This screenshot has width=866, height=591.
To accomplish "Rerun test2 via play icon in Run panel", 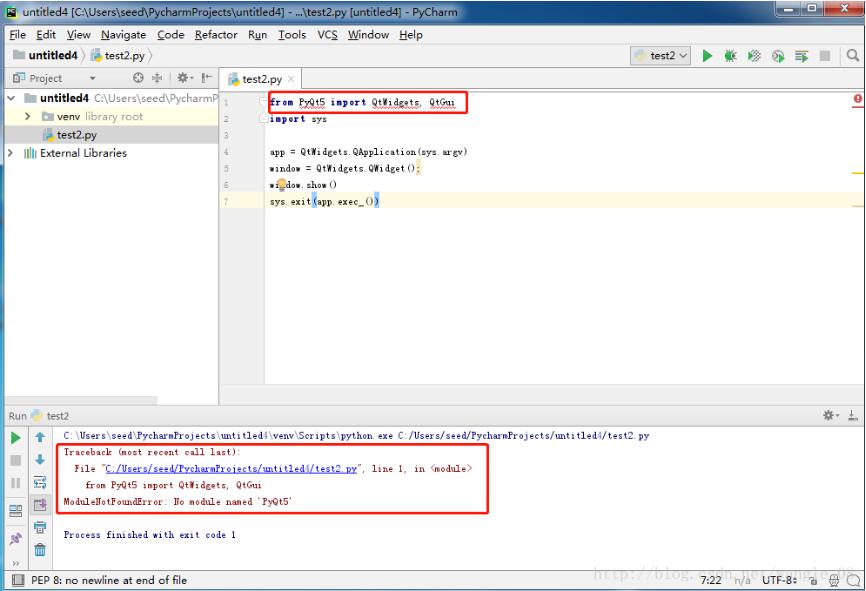I will tap(14, 437).
